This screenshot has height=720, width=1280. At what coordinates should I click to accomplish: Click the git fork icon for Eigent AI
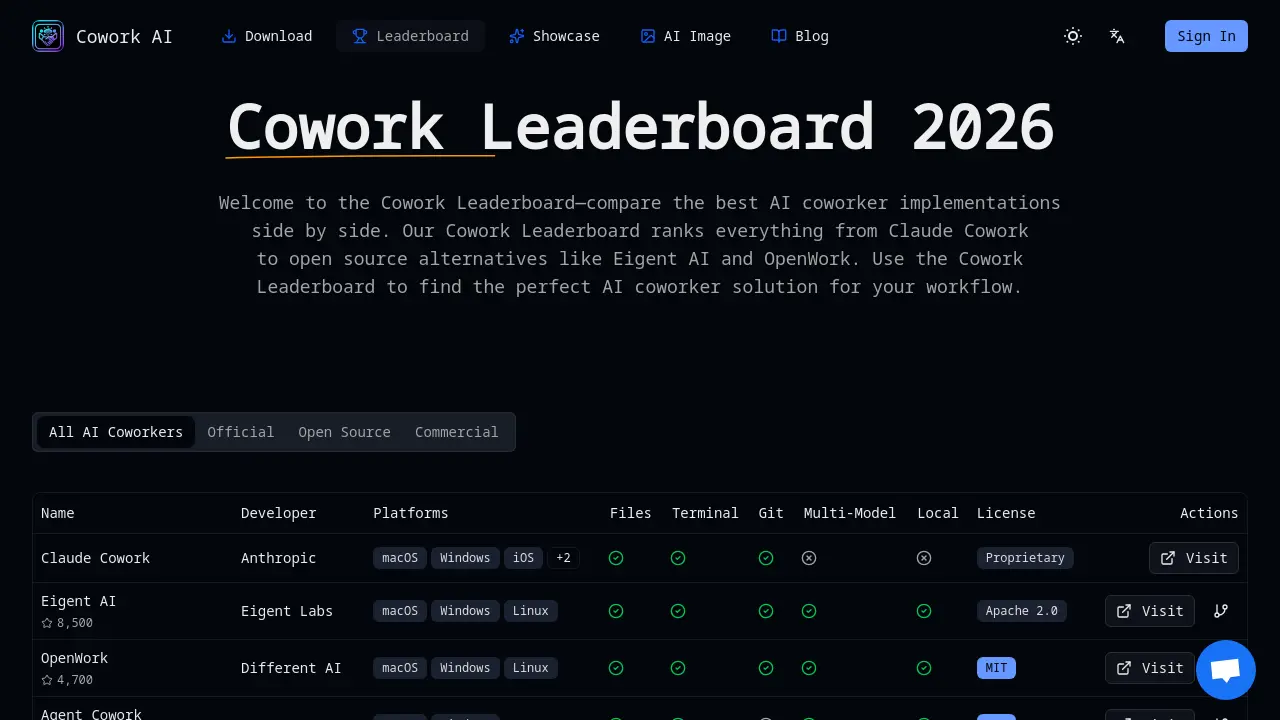1221,611
